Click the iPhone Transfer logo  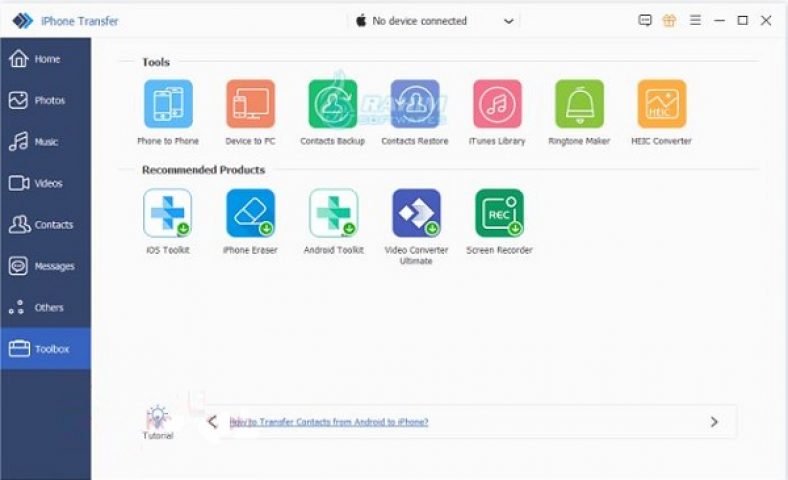tap(23, 21)
